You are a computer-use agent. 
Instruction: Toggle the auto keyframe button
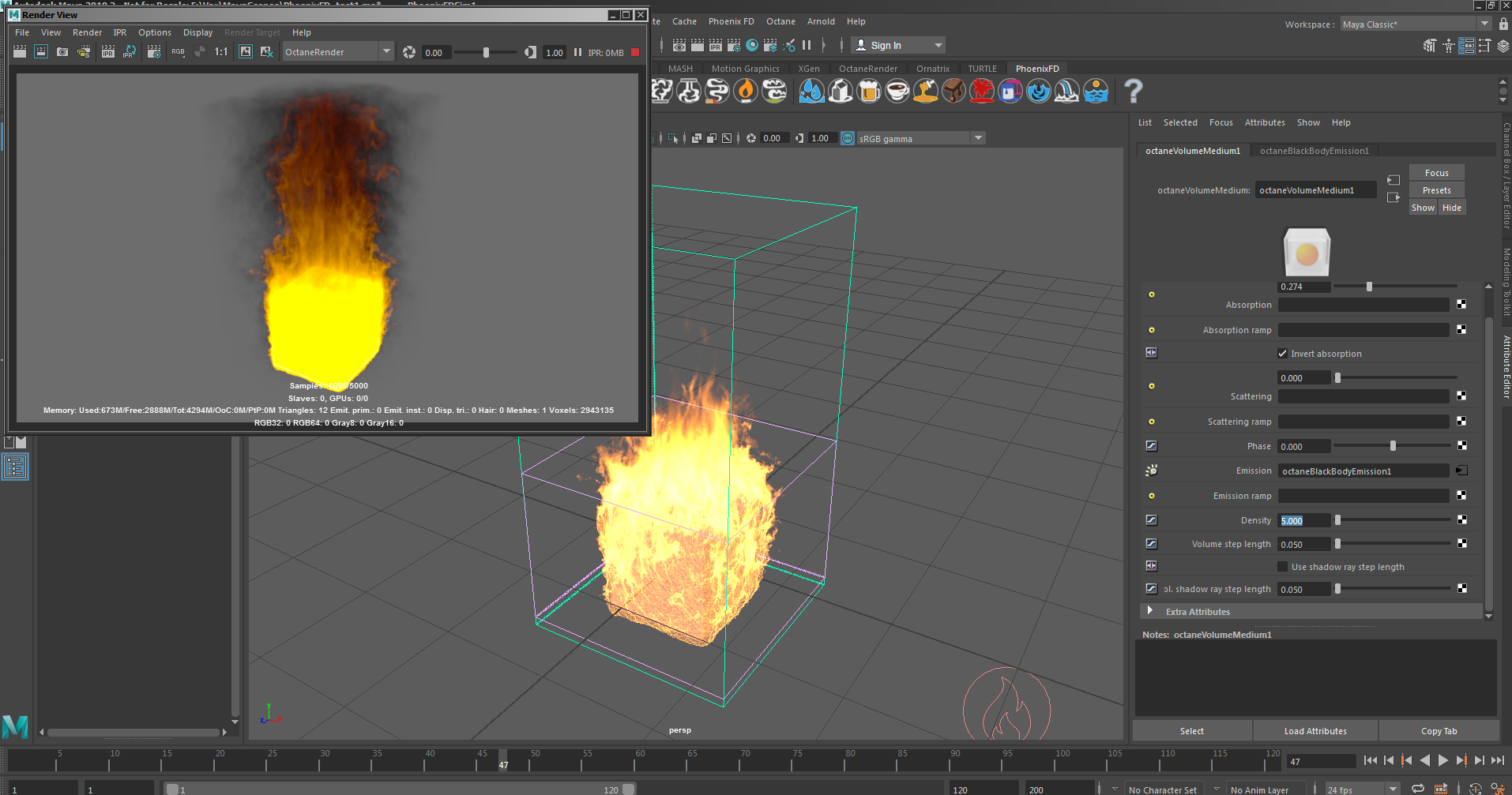click(1475, 789)
